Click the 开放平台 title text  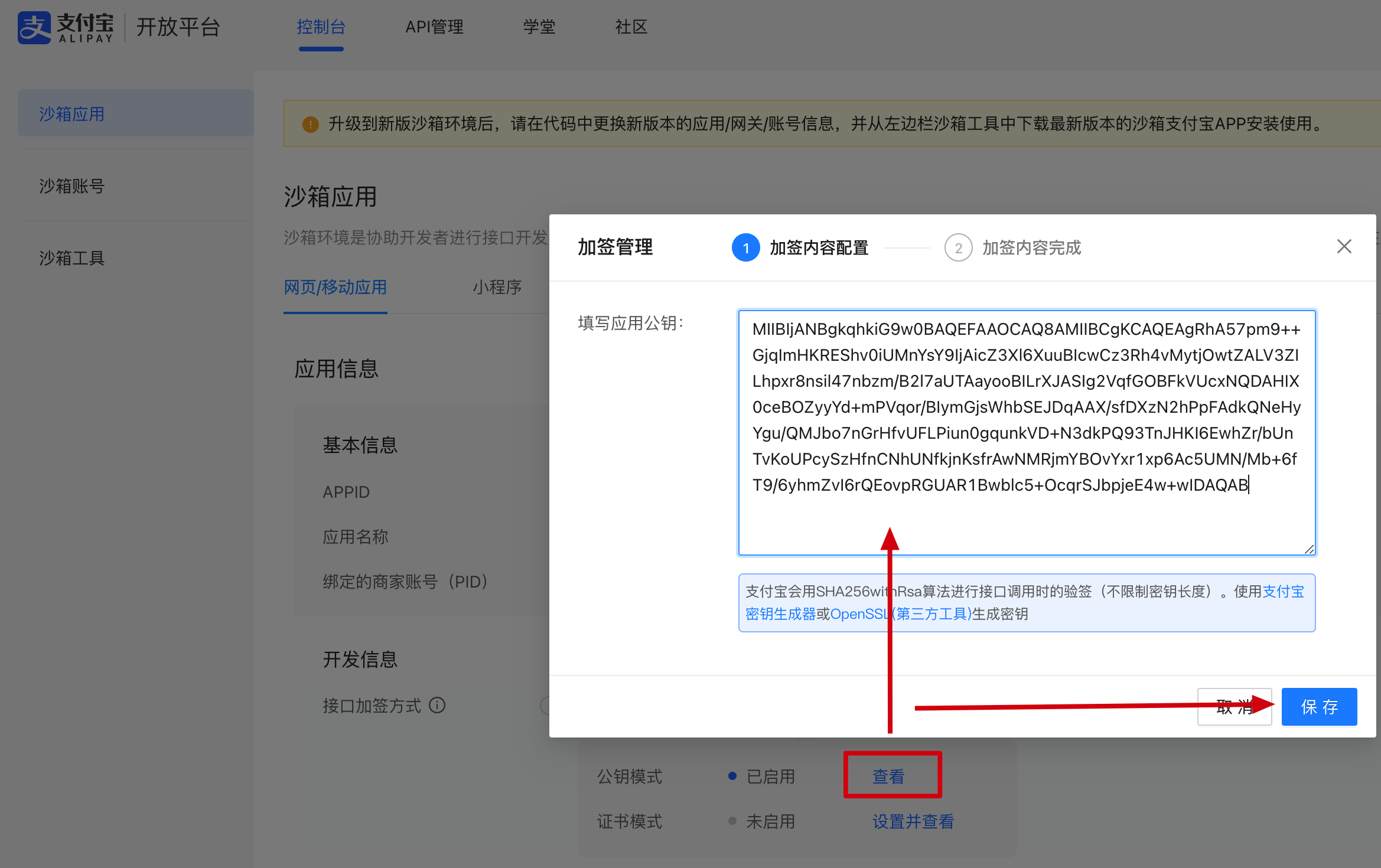tap(178, 27)
